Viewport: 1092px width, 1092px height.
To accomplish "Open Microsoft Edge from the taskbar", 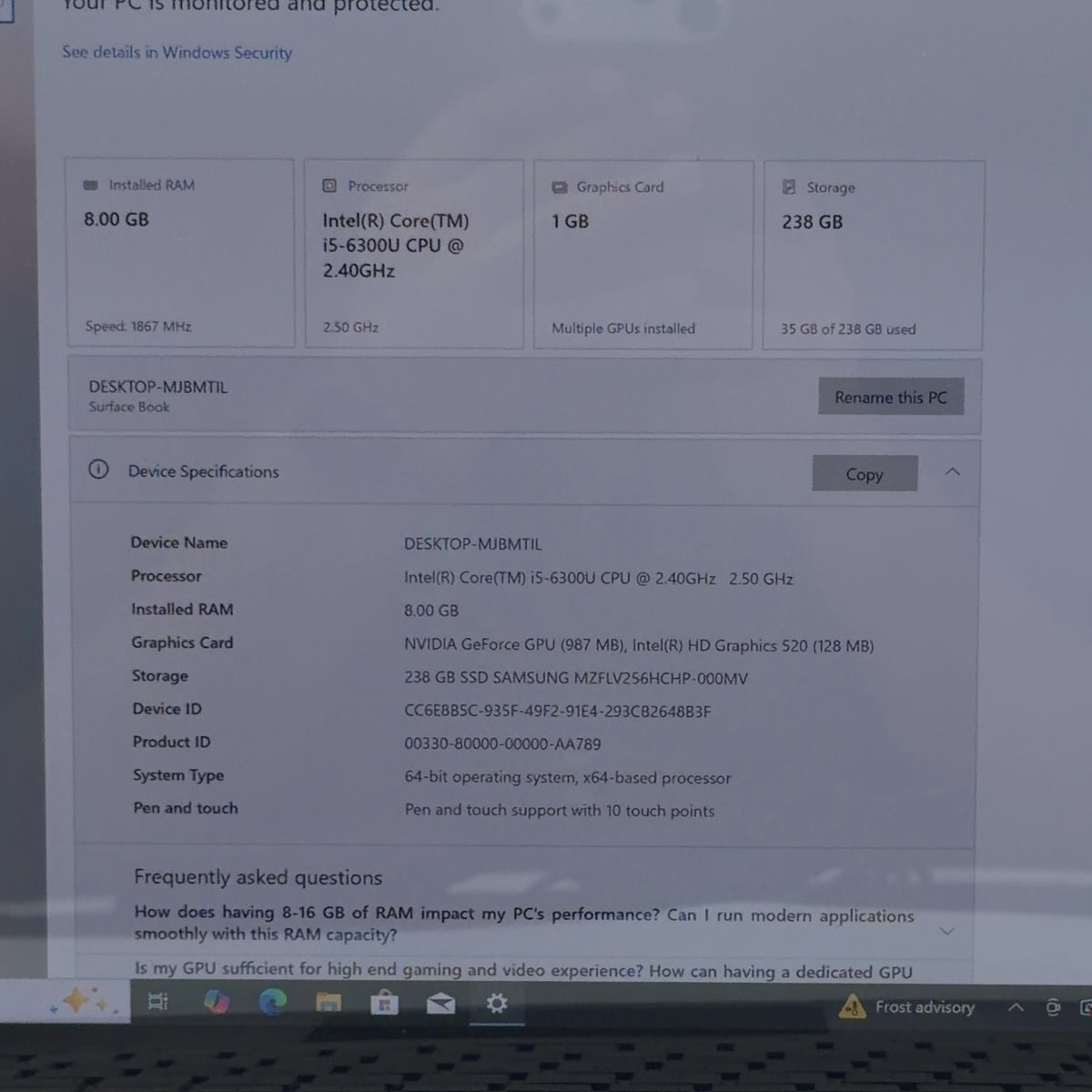I will coord(272,1002).
